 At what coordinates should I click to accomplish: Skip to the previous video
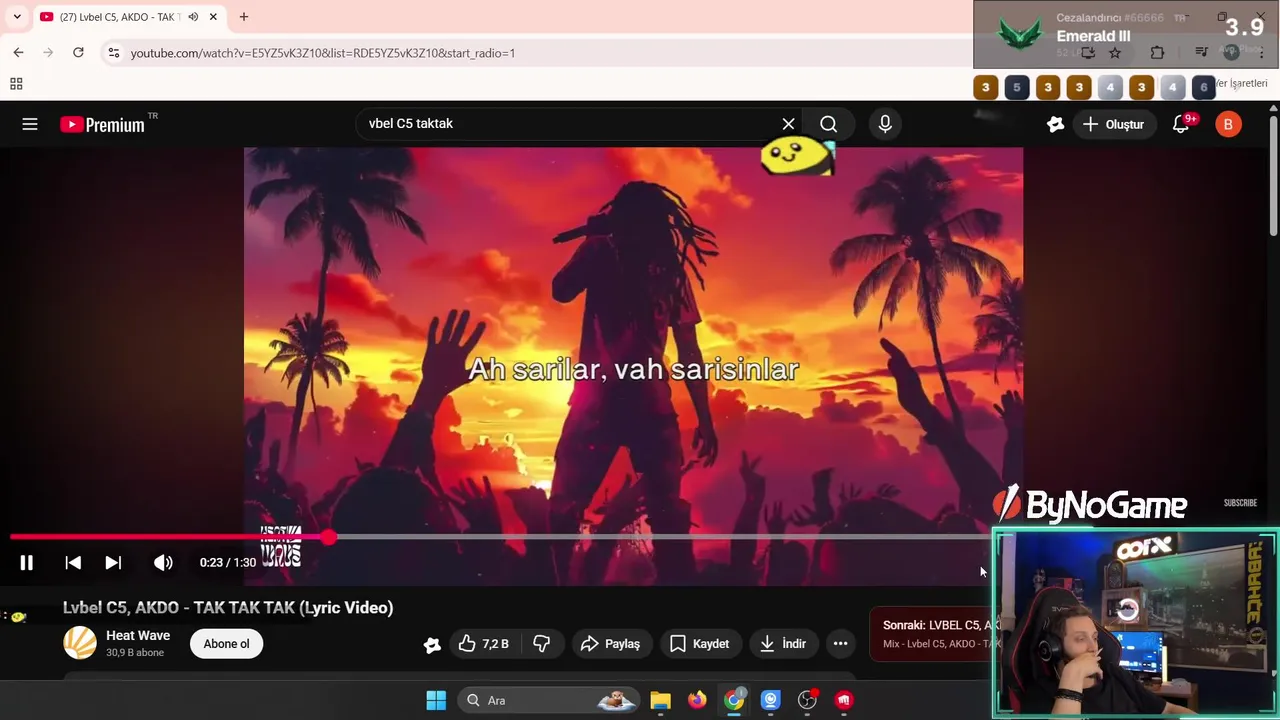pos(73,563)
